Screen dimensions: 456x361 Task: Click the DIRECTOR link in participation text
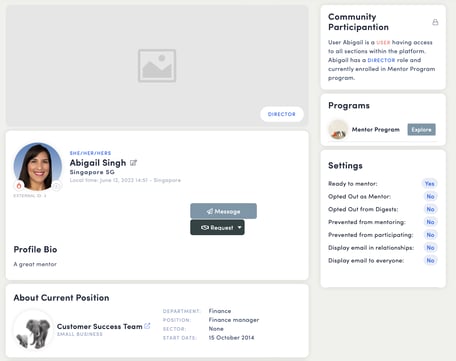click(x=381, y=60)
